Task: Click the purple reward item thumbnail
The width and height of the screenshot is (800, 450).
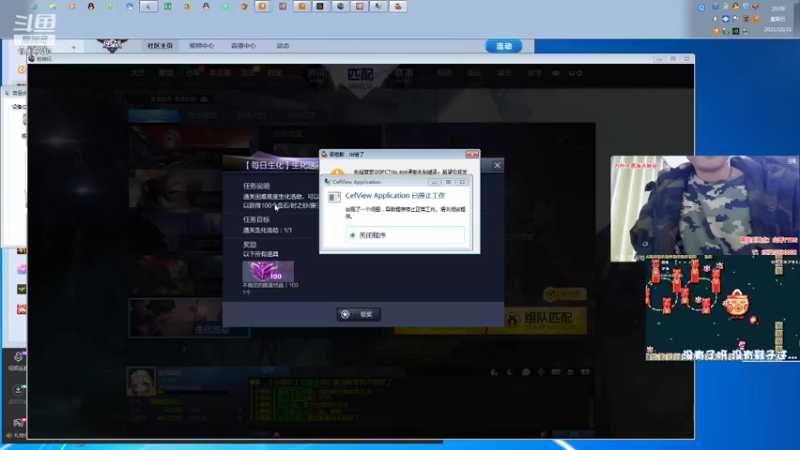Action: pyautogui.click(x=268, y=271)
